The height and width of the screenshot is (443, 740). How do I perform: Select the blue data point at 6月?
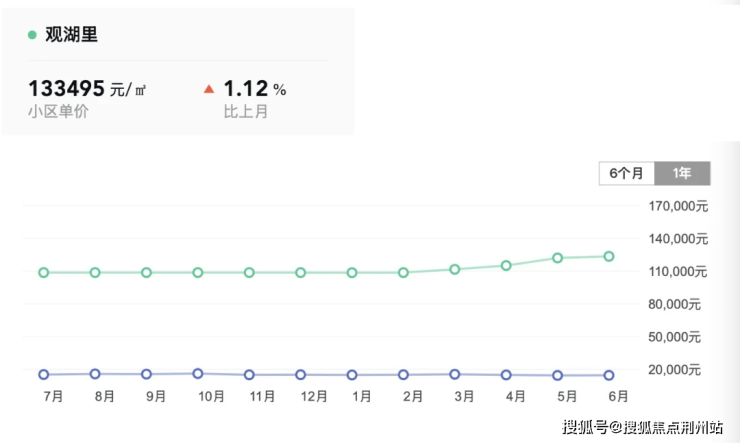(x=609, y=375)
